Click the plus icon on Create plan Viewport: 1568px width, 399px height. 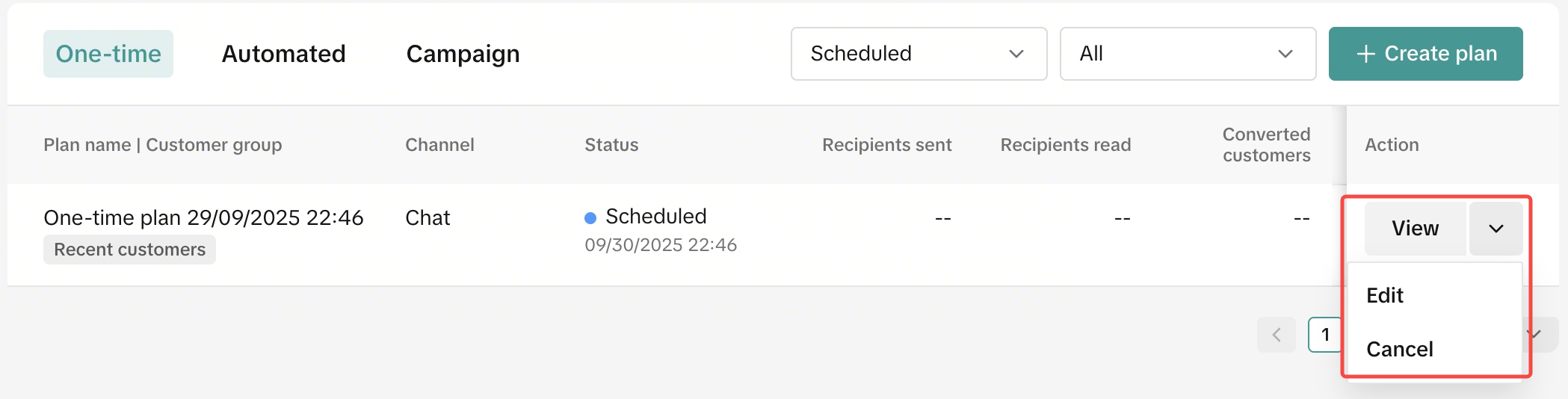pyautogui.click(x=1365, y=54)
